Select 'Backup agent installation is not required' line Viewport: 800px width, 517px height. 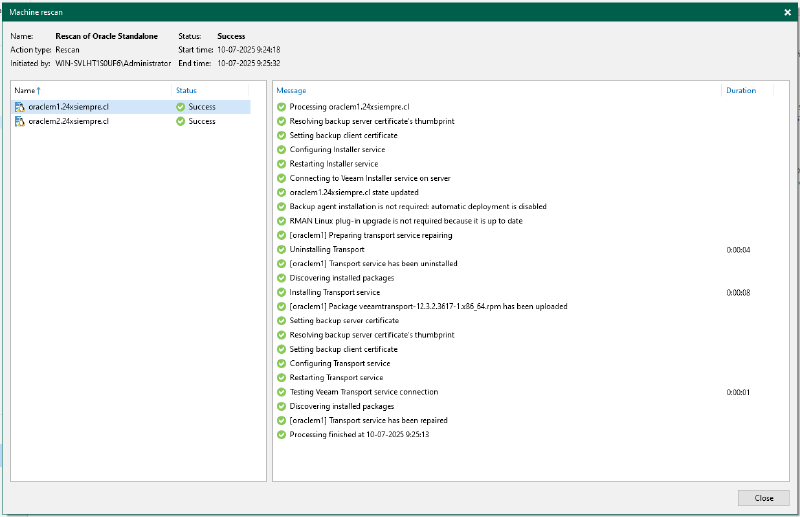[418, 207]
